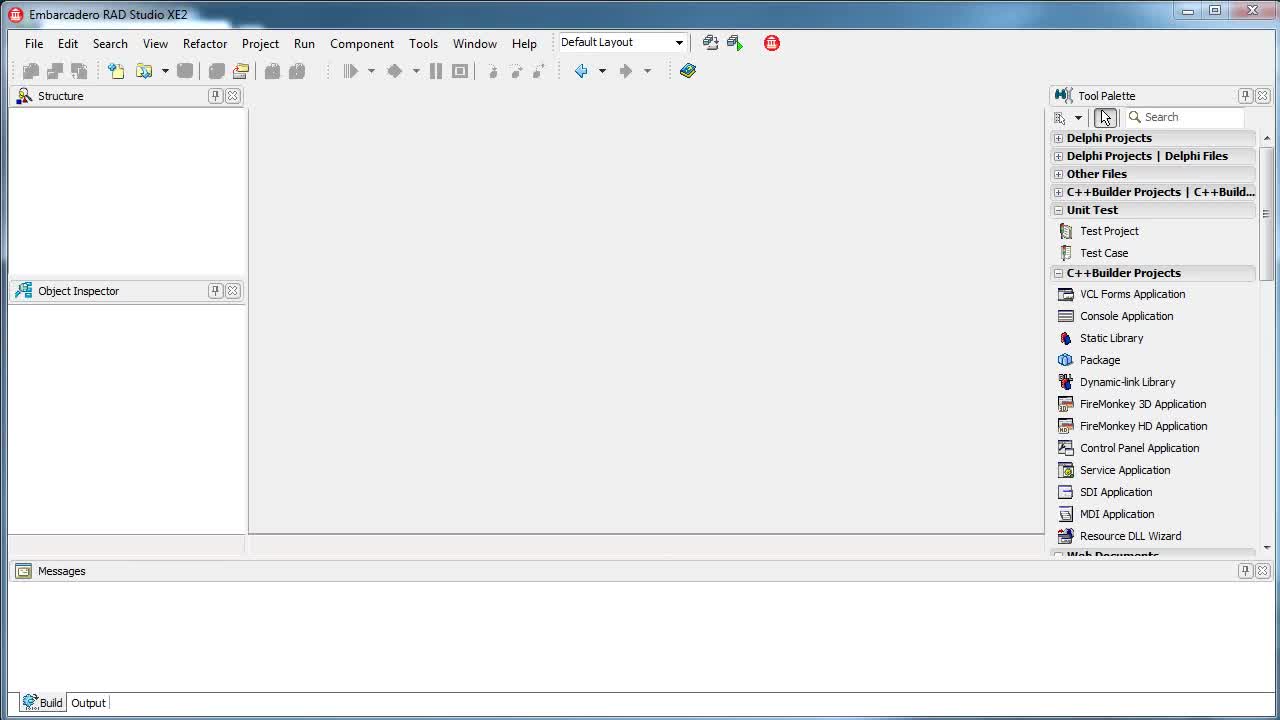Click the Run toolbar button

click(x=350, y=71)
